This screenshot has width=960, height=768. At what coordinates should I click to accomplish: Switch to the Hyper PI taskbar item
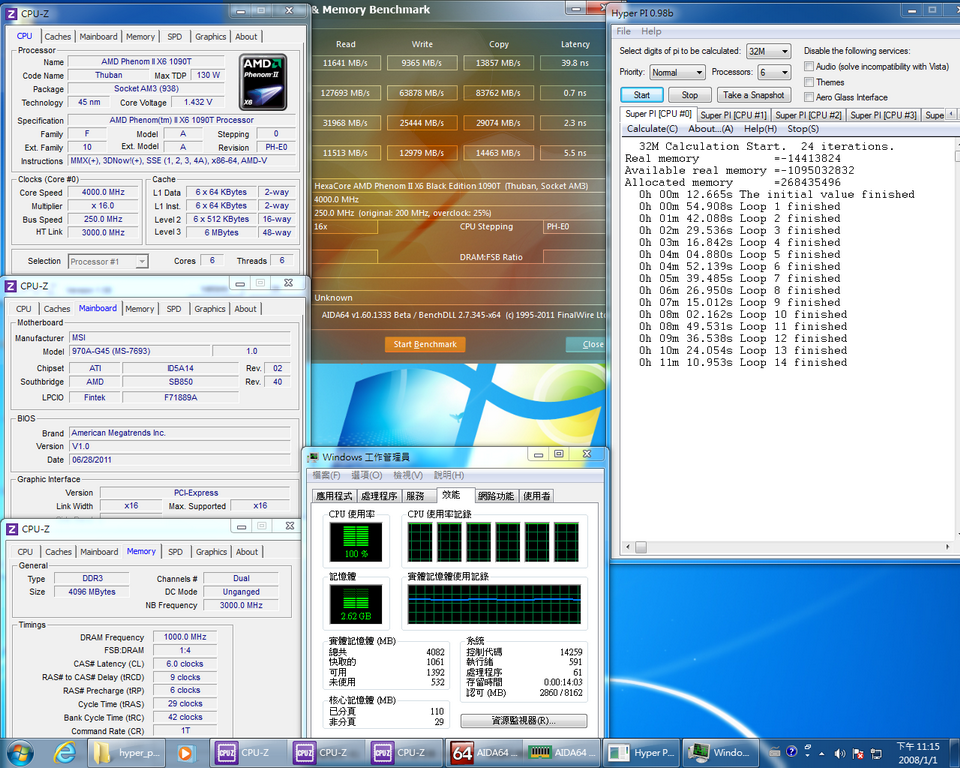click(641, 753)
